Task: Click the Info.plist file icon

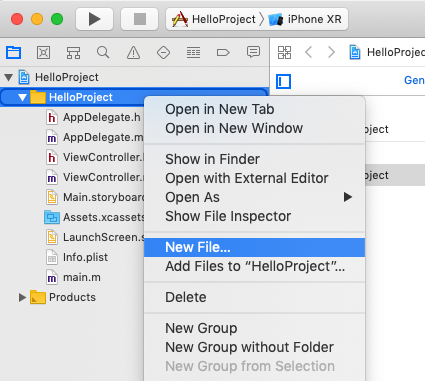Action: pos(52,257)
